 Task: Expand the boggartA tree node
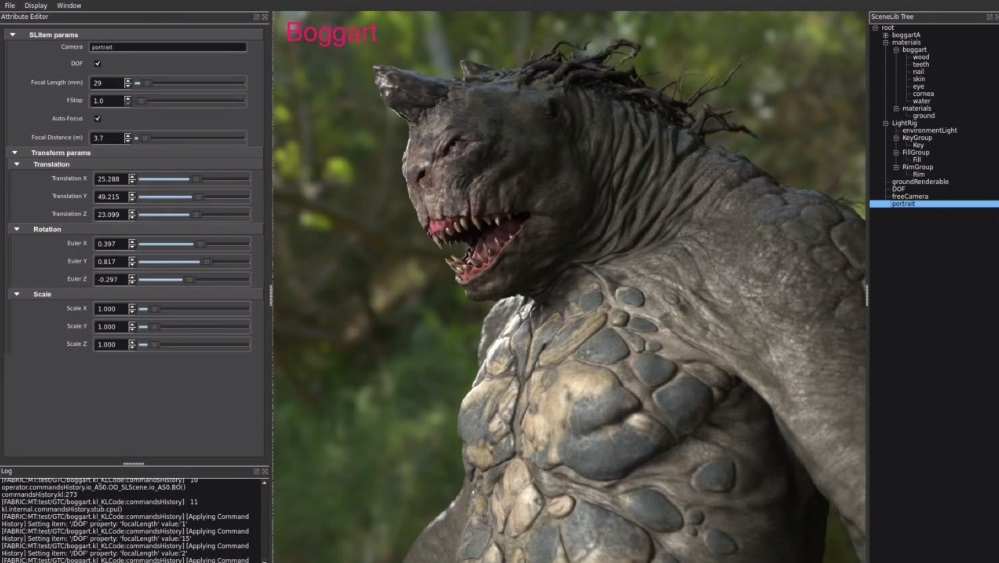(885, 35)
